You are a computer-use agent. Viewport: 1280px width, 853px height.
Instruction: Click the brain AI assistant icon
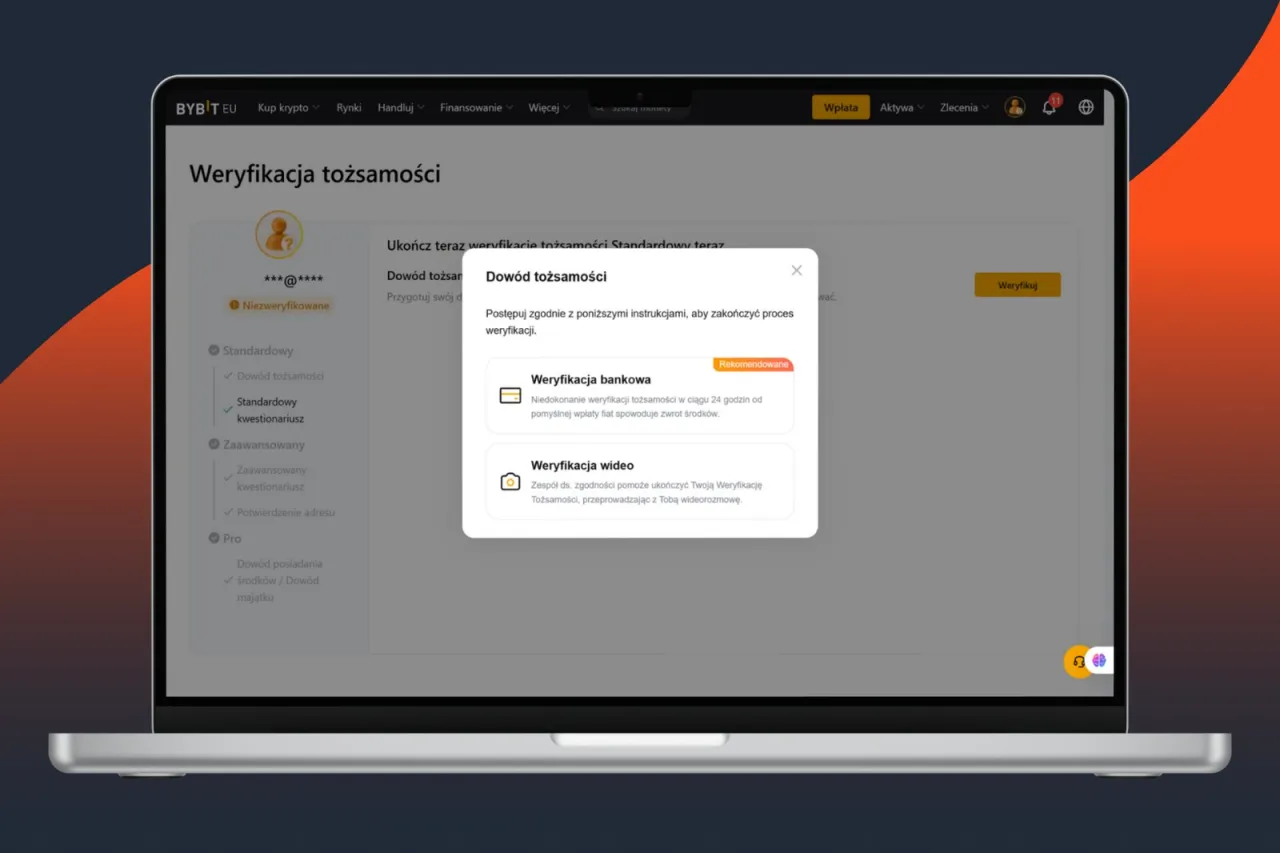(1099, 660)
